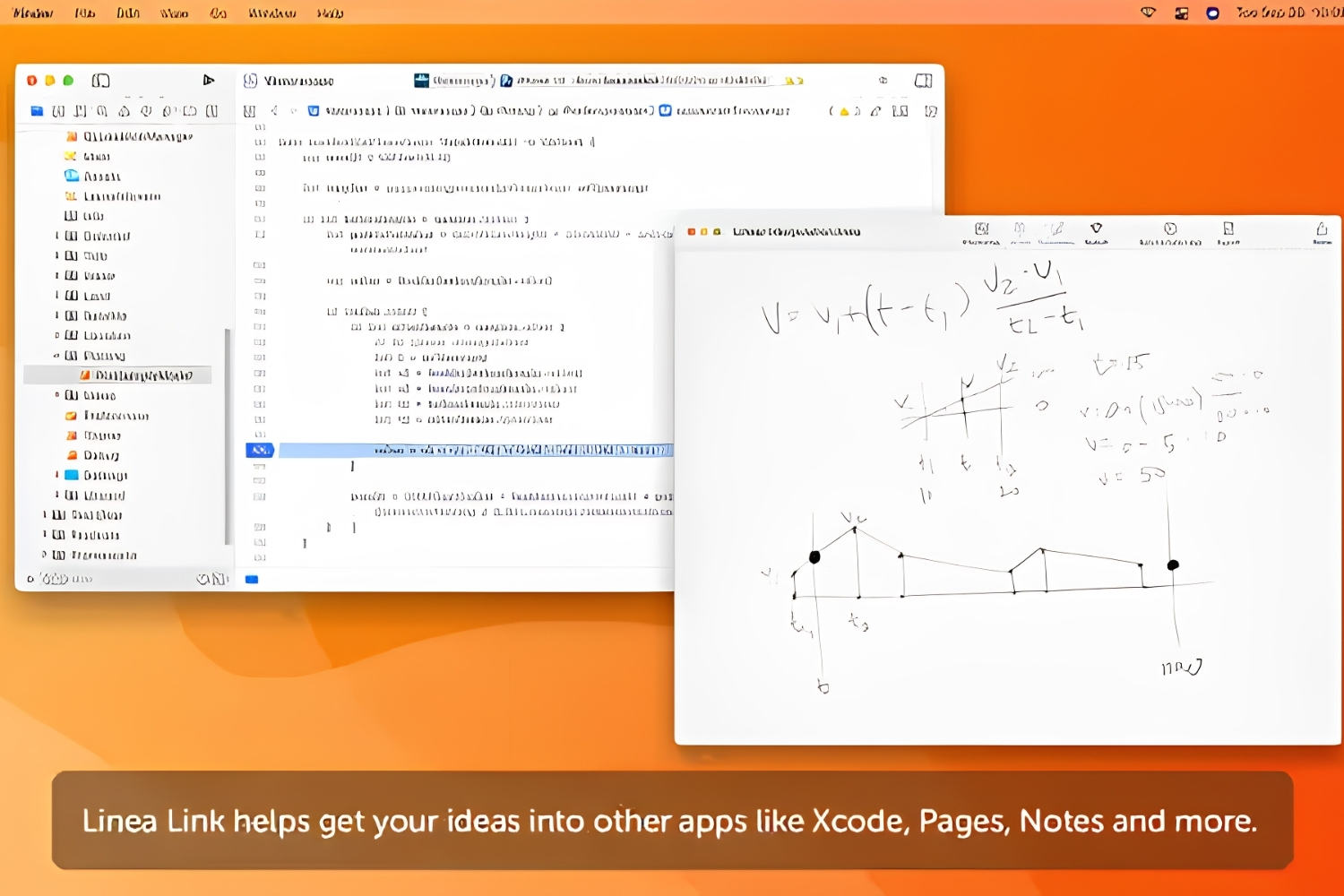This screenshot has height=896, width=1344.
Task: Click the Wi-Fi status icon
Action: point(1148,13)
